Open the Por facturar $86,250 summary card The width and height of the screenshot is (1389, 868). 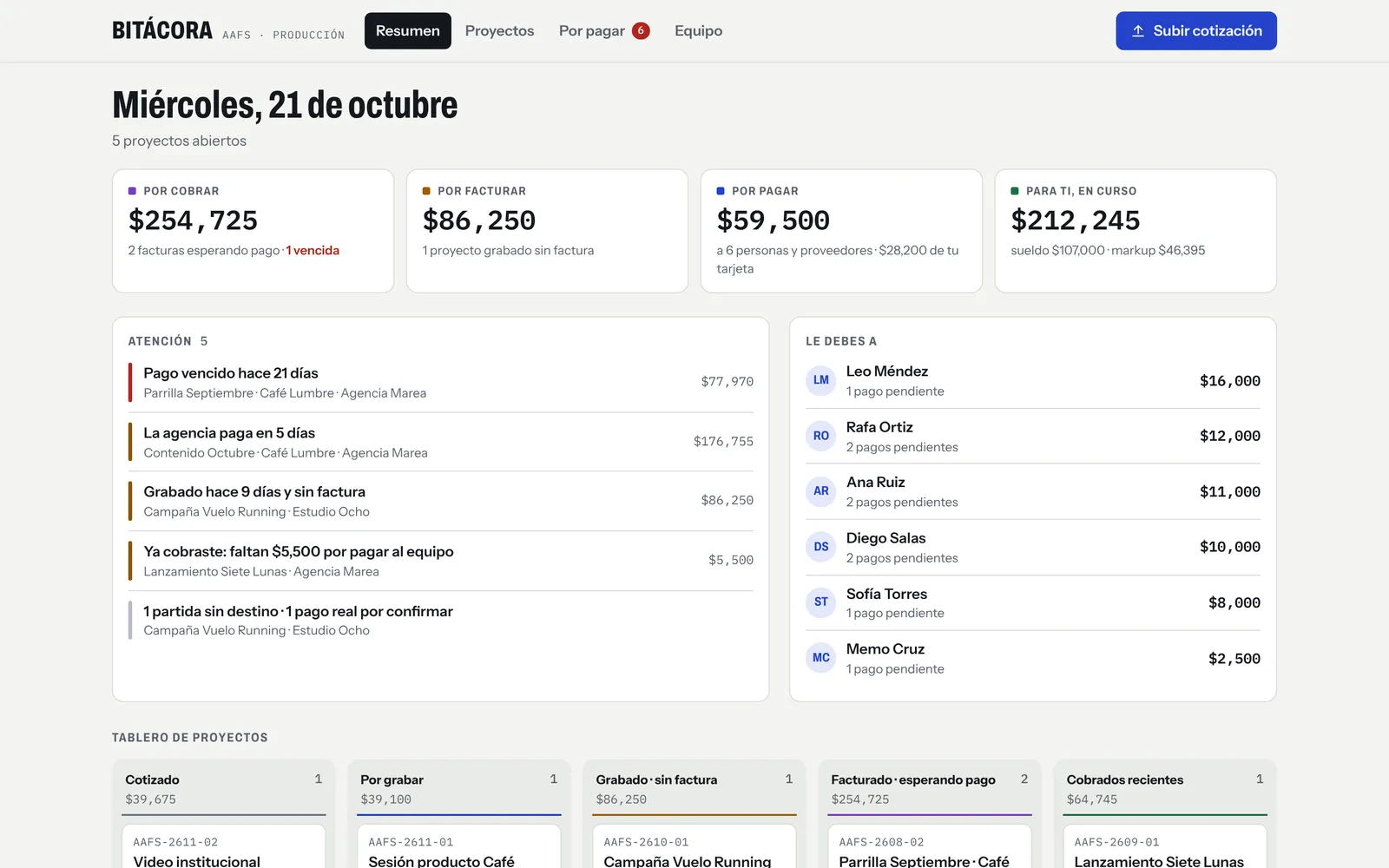click(547, 231)
